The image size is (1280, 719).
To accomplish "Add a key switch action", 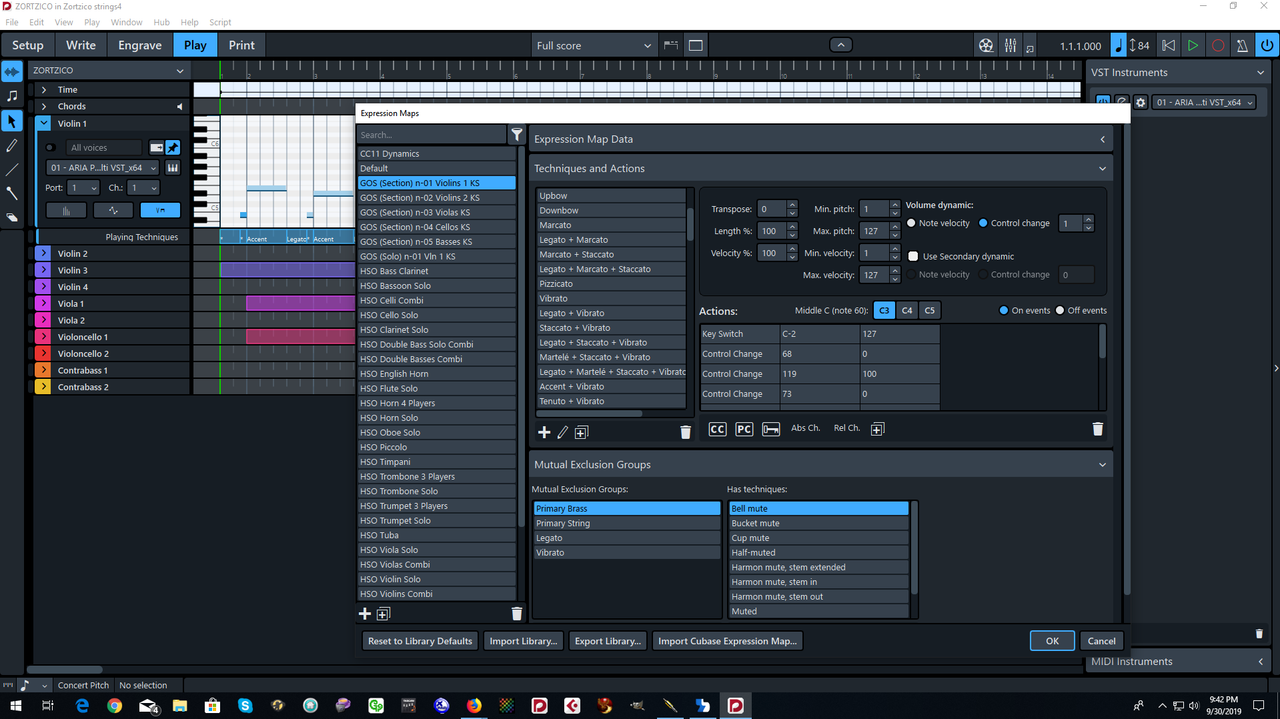I will pos(771,429).
